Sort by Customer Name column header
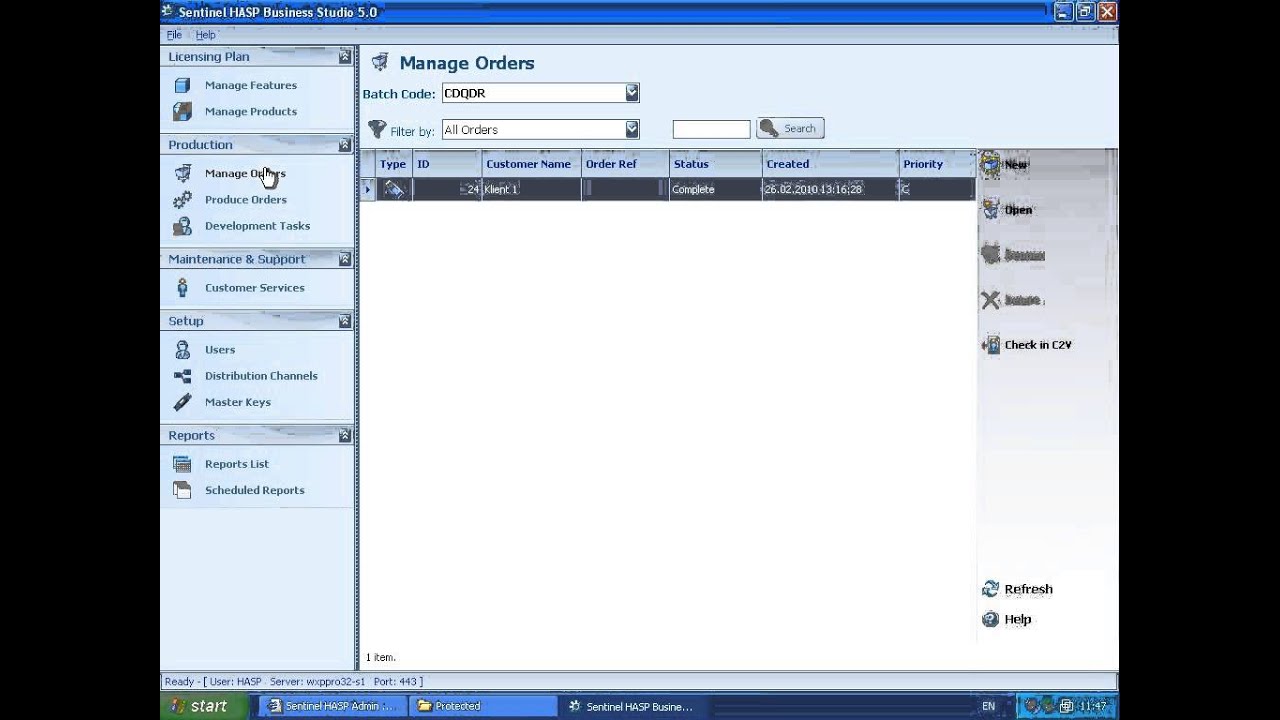Image resolution: width=1280 pixels, height=720 pixels. (531, 164)
